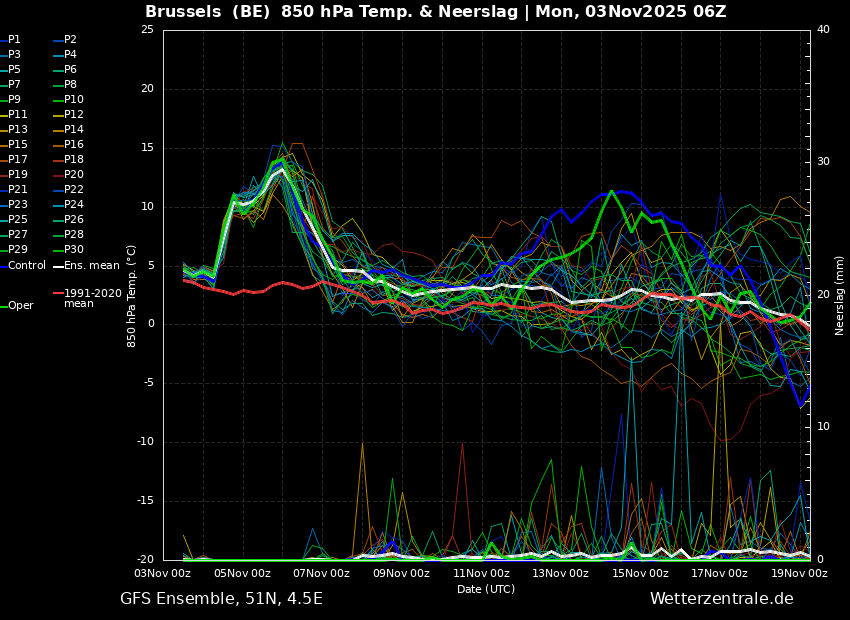
Task: Click the Neerslag (mm) axis label
Action: (x=840, y=295)
